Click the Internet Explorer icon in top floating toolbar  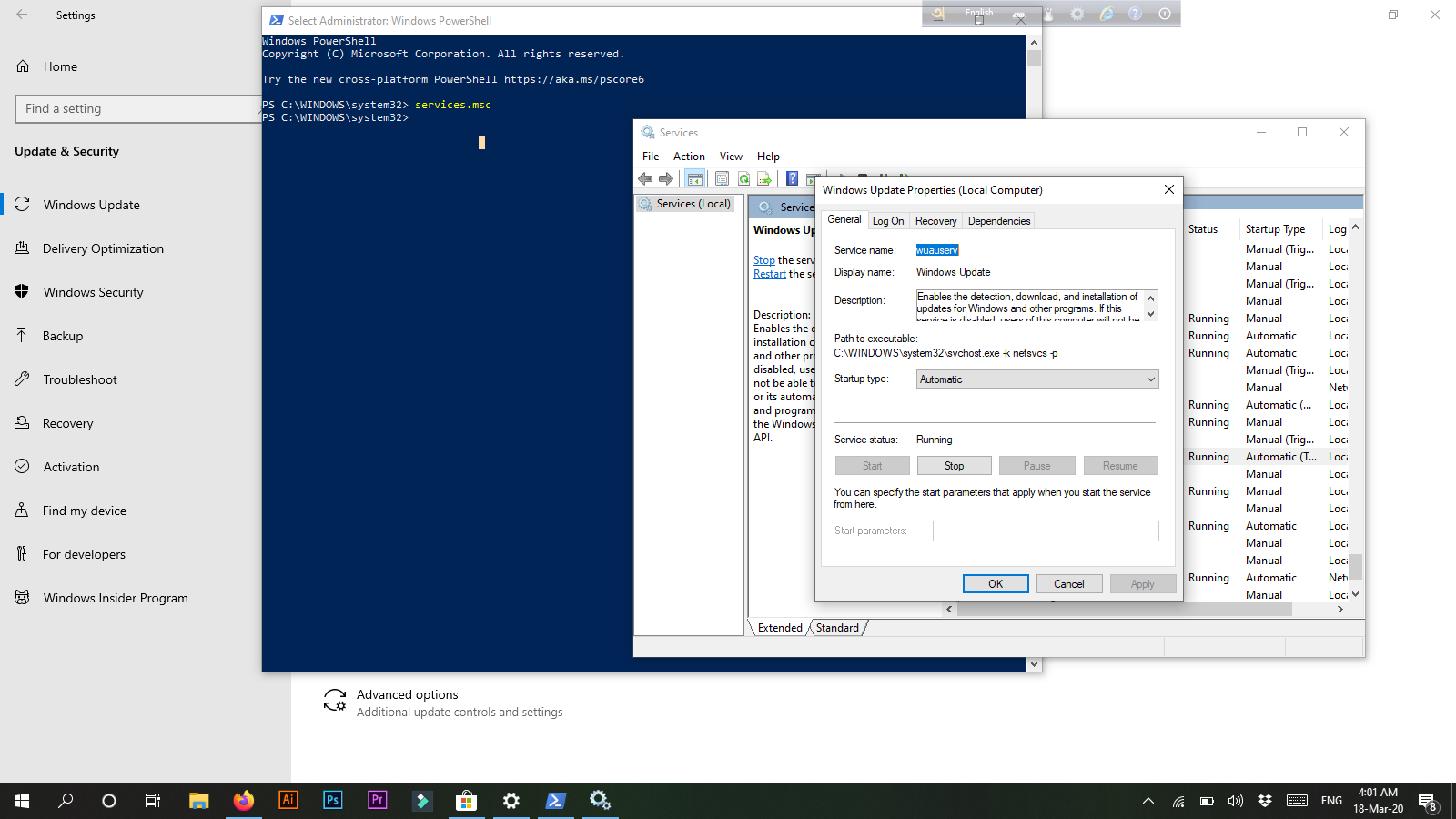click(x=1107, y=14)
